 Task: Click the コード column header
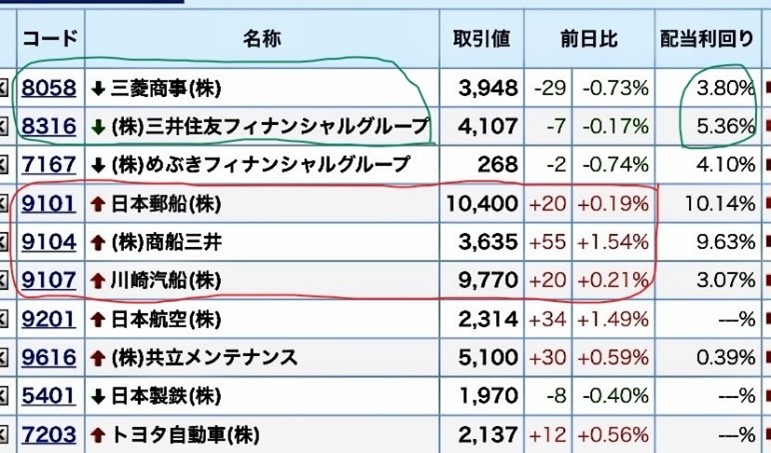(x=48, y=39)
